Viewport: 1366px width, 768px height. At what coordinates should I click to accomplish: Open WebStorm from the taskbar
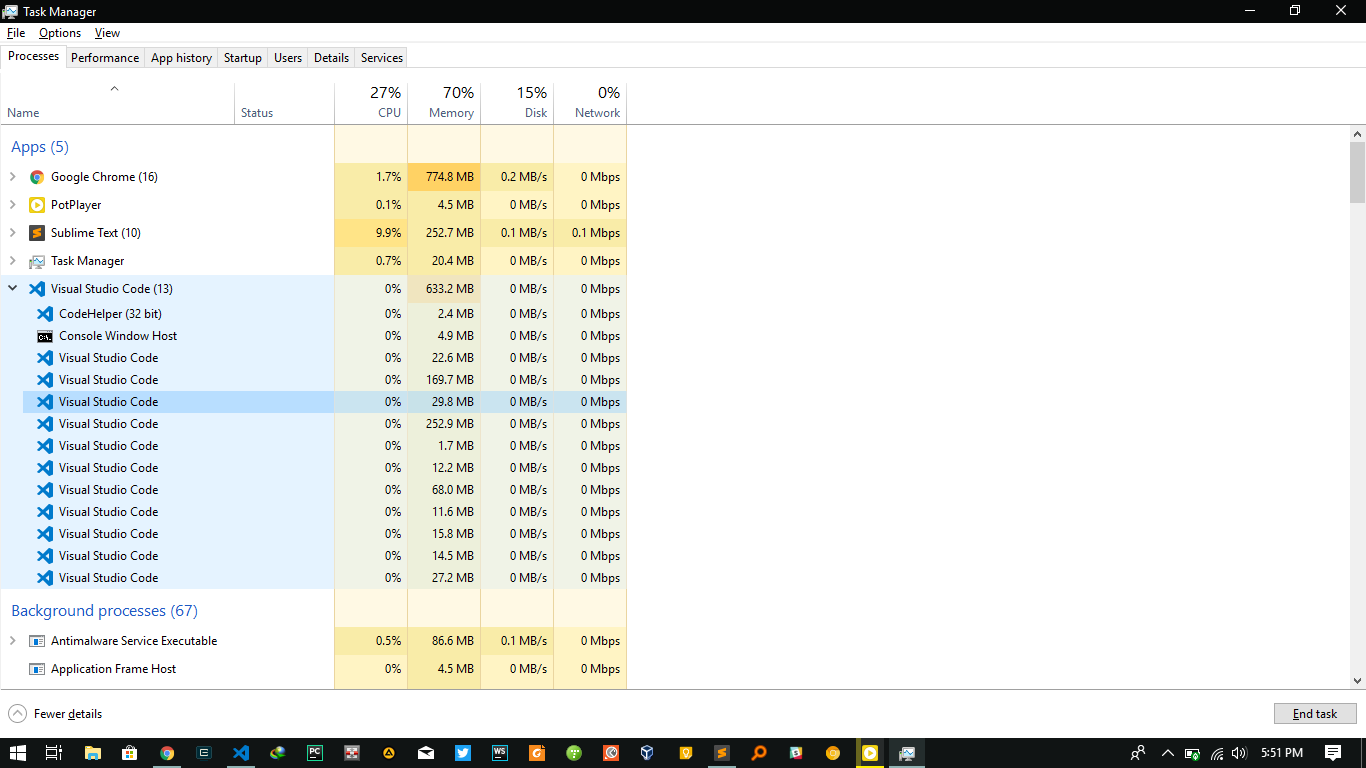pyautogui.click(x=500, y=753)
